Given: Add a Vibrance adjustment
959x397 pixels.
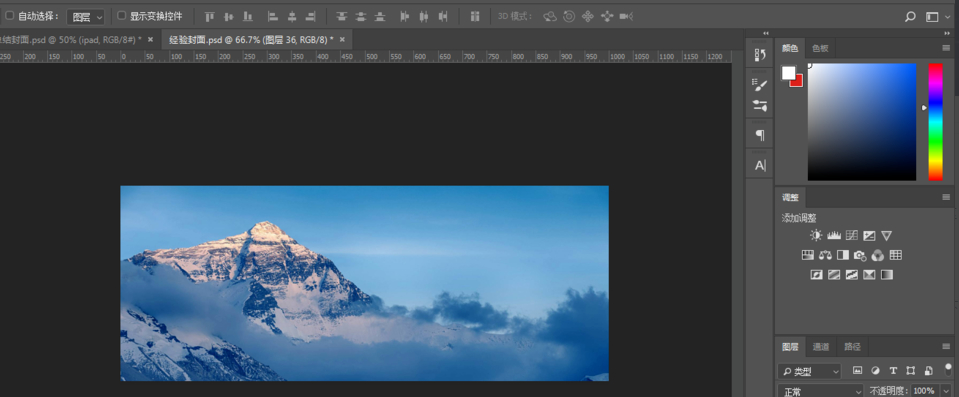Looking at the screenshot, I should 887,236.
